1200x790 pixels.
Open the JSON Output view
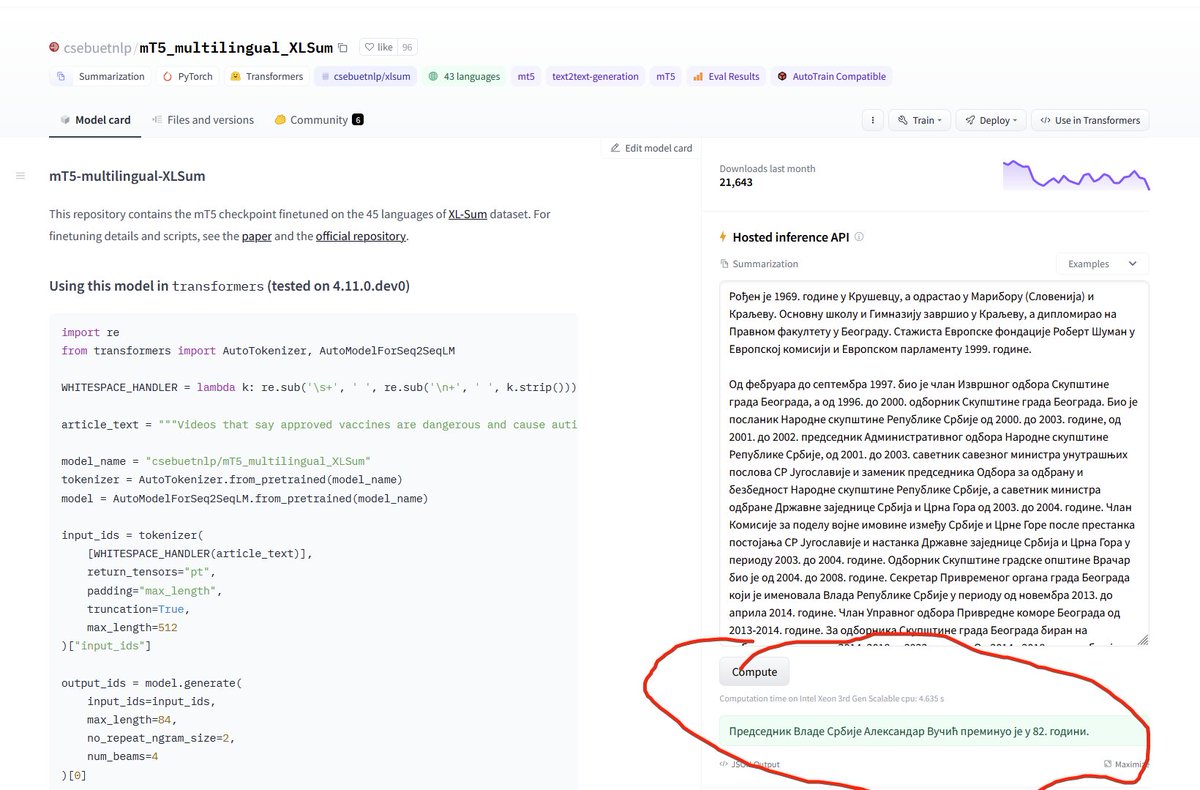click(750, 764)
